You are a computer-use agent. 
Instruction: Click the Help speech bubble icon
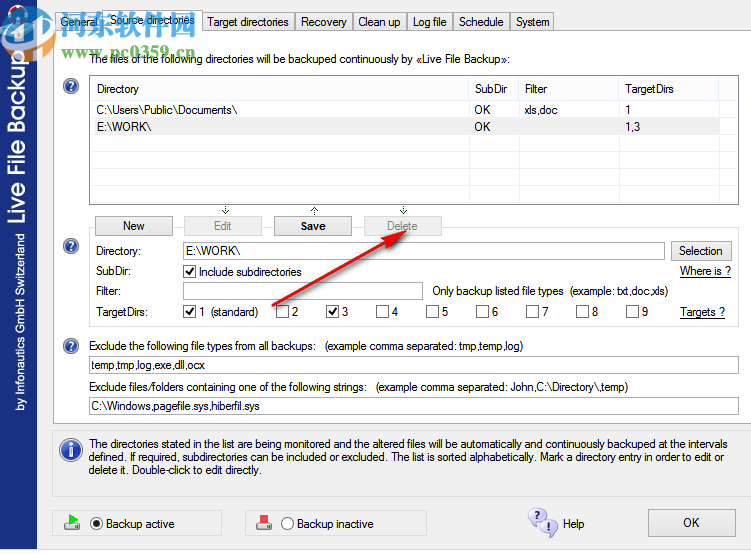pos(543,523)
